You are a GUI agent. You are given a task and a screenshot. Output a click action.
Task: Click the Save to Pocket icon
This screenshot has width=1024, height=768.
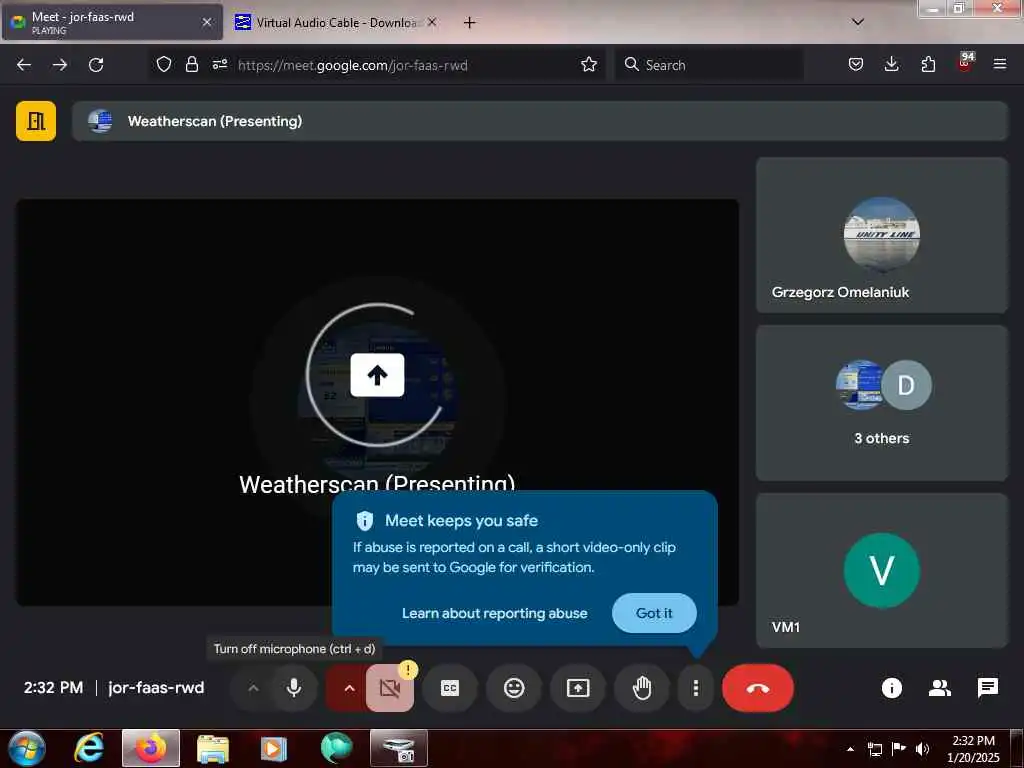(x=856, y=64)
